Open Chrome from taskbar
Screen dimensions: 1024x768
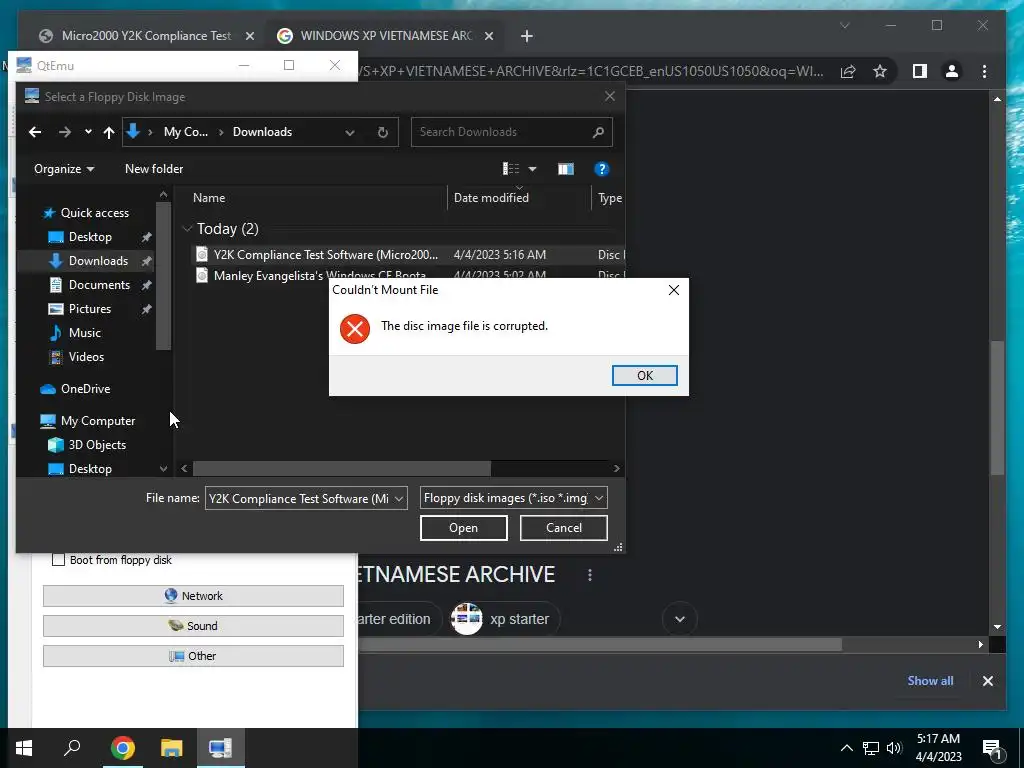coord(122,748)
